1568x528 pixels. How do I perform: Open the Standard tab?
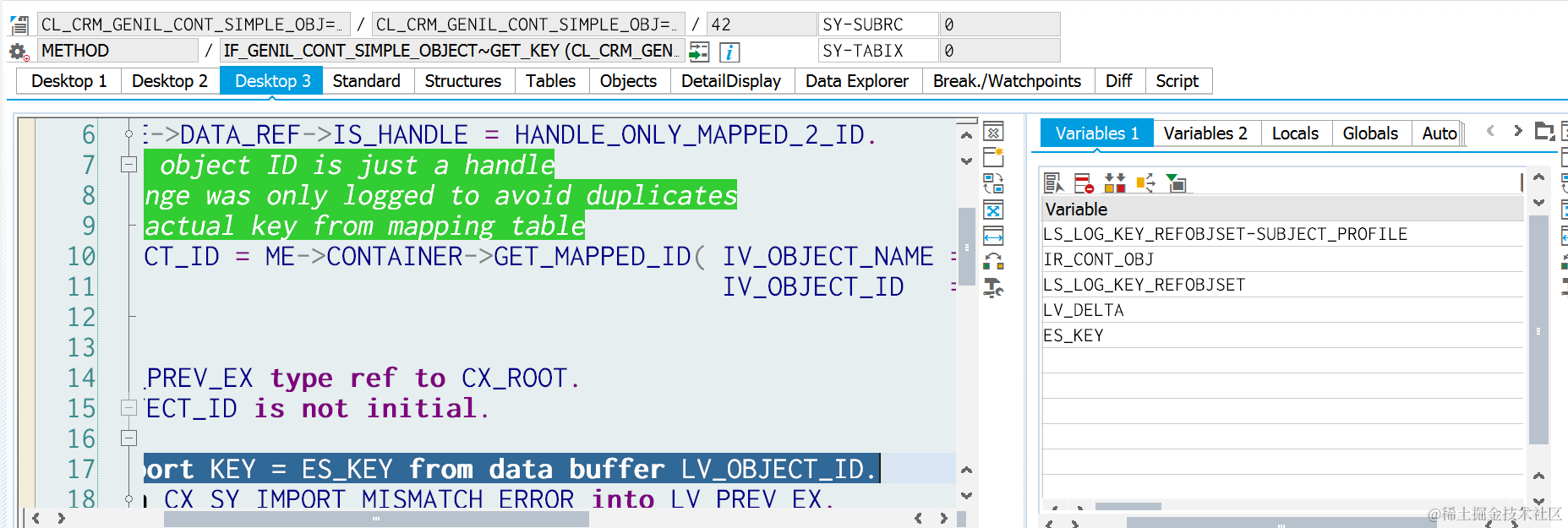point(367,81)
